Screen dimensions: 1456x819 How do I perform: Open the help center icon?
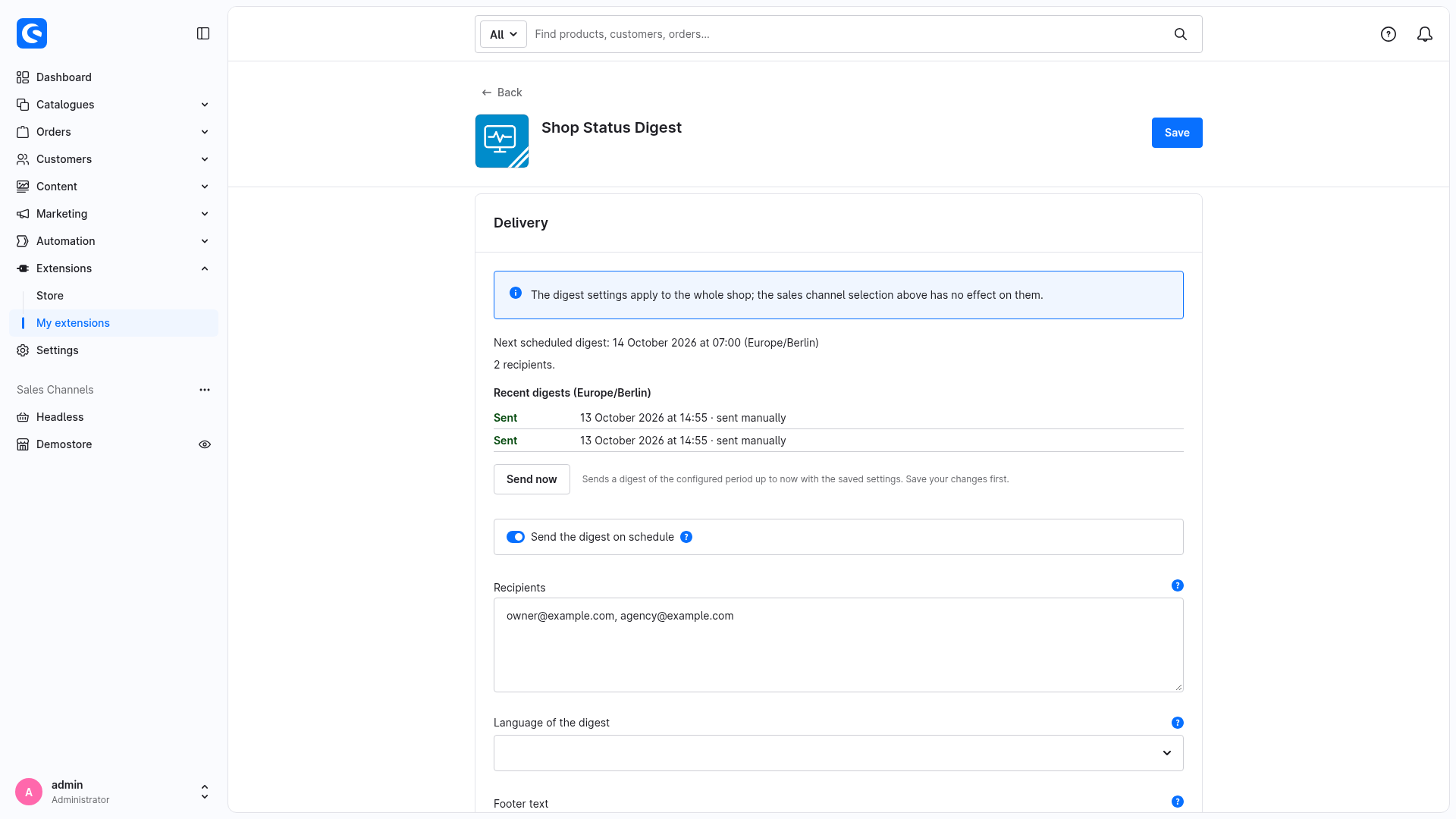(x=1389, y=34)
